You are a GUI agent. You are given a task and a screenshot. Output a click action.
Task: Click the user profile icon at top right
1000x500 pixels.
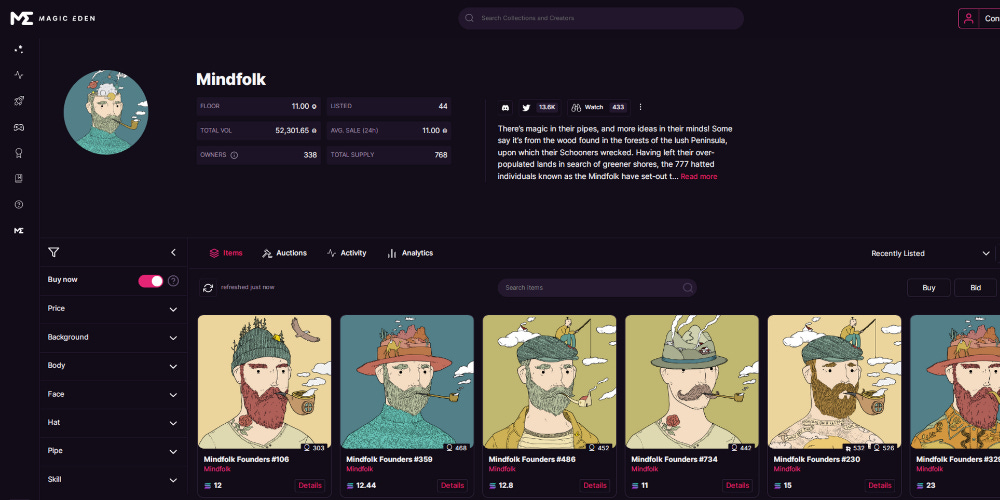968,18
